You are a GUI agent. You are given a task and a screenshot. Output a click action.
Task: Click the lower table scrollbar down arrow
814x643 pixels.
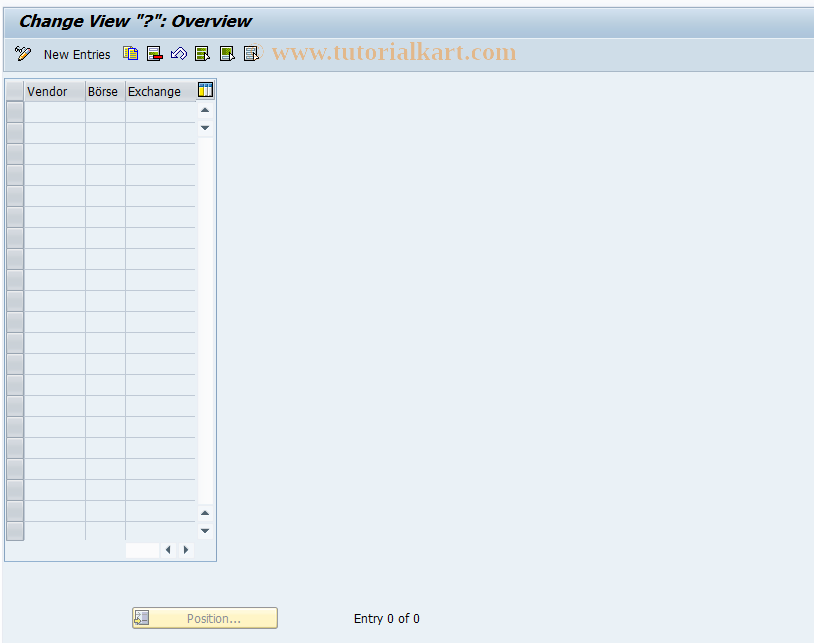pos(204,530)
